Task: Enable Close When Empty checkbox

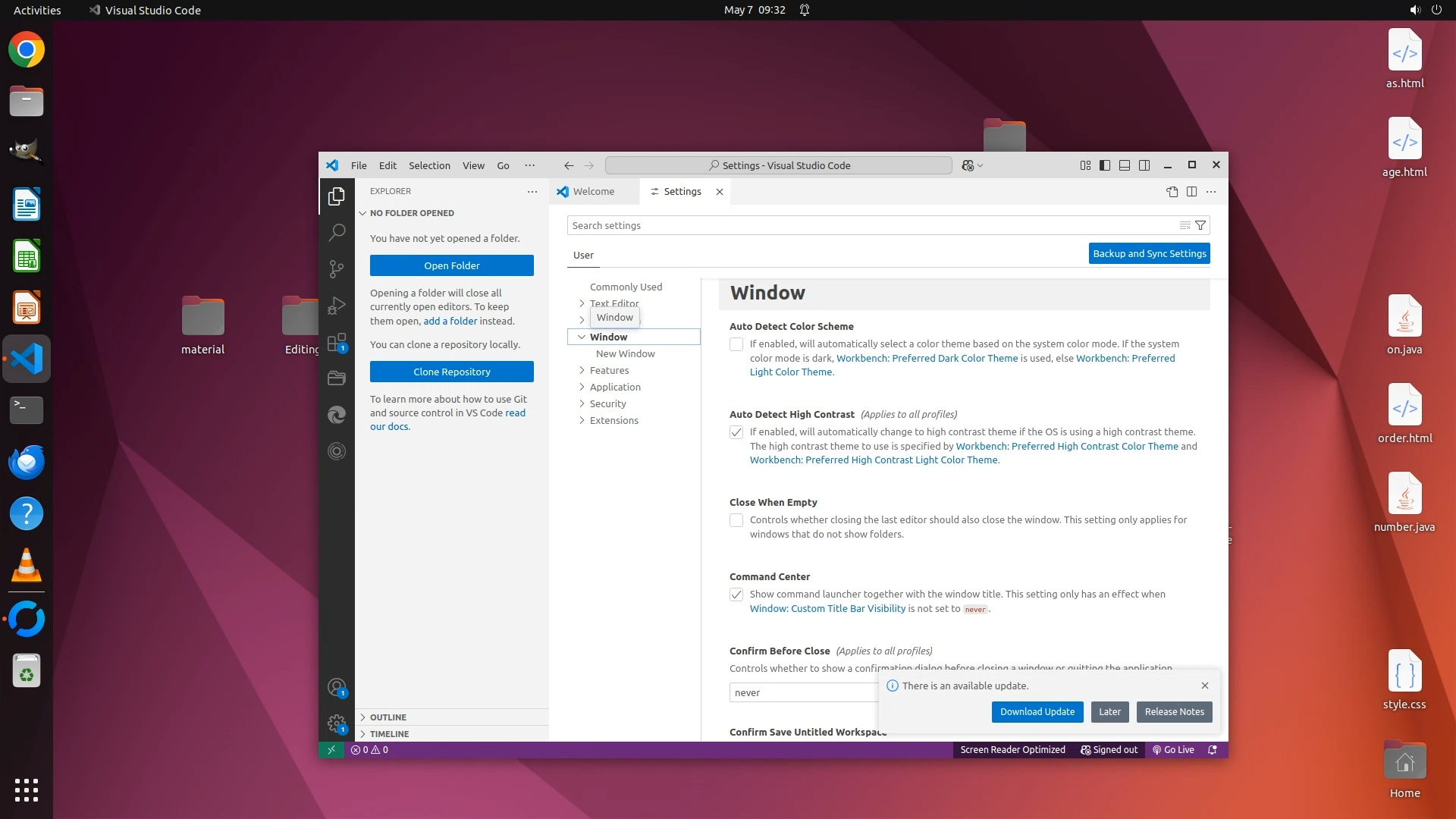Action: click(736, 520)
